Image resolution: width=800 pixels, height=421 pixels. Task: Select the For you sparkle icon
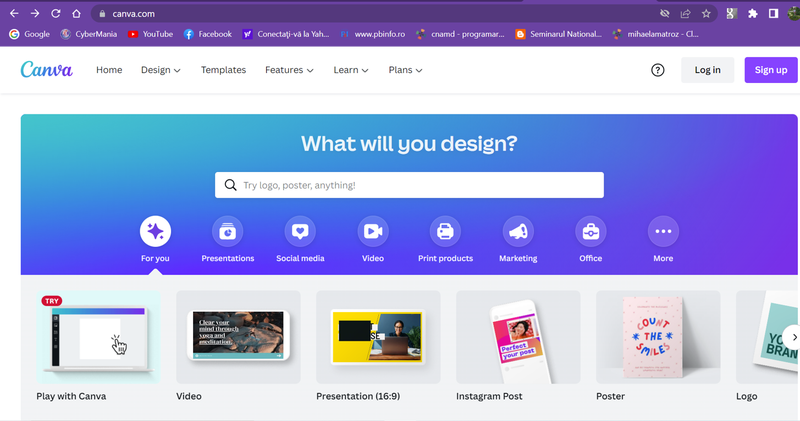(155, 231)
